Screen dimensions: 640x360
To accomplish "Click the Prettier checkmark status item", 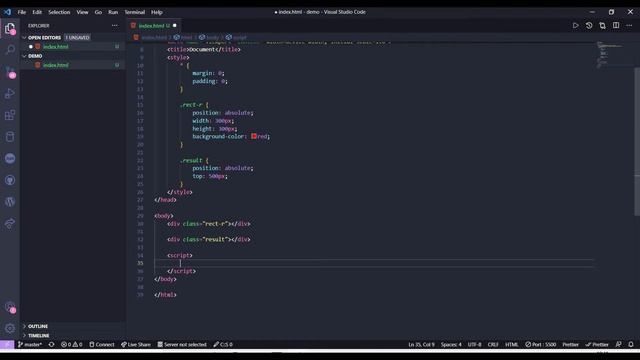I will pos(597,344).
